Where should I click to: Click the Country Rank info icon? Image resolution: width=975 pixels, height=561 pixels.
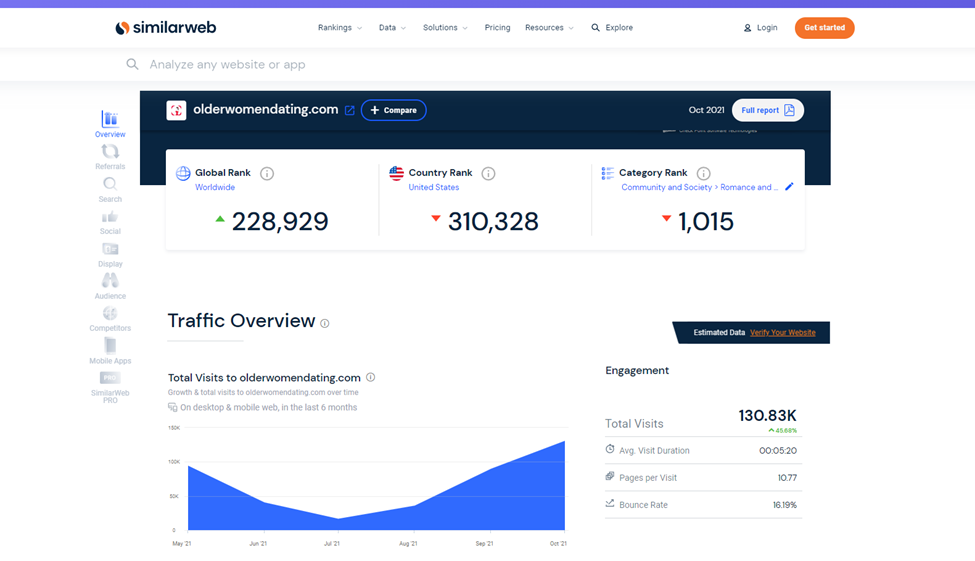pyautogui.click(x=488, y=174)
